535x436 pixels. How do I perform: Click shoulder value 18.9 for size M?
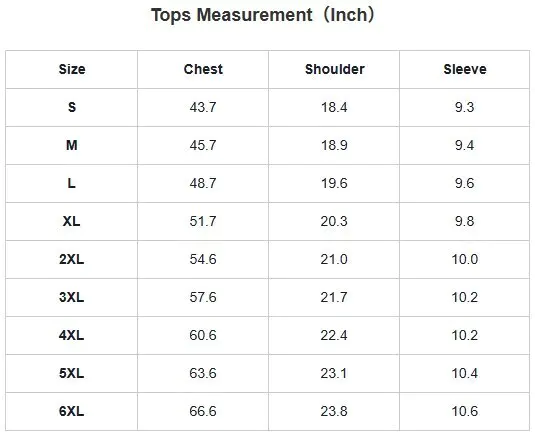pos(334,145)
